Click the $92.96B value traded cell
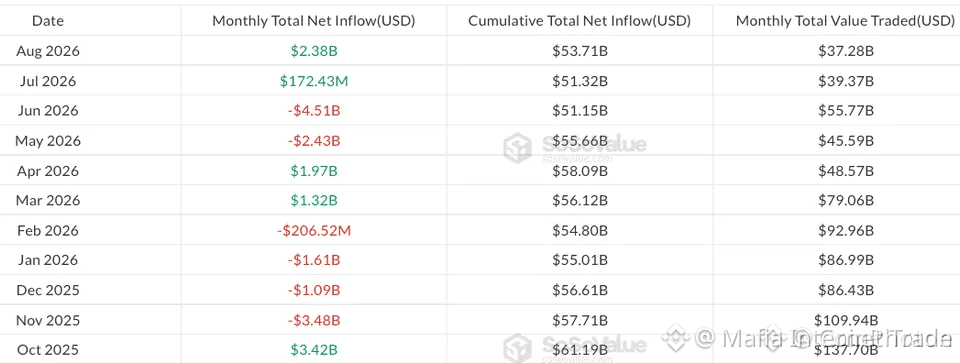Viewport: 960px width, 363px height. [x=846, y=231]
